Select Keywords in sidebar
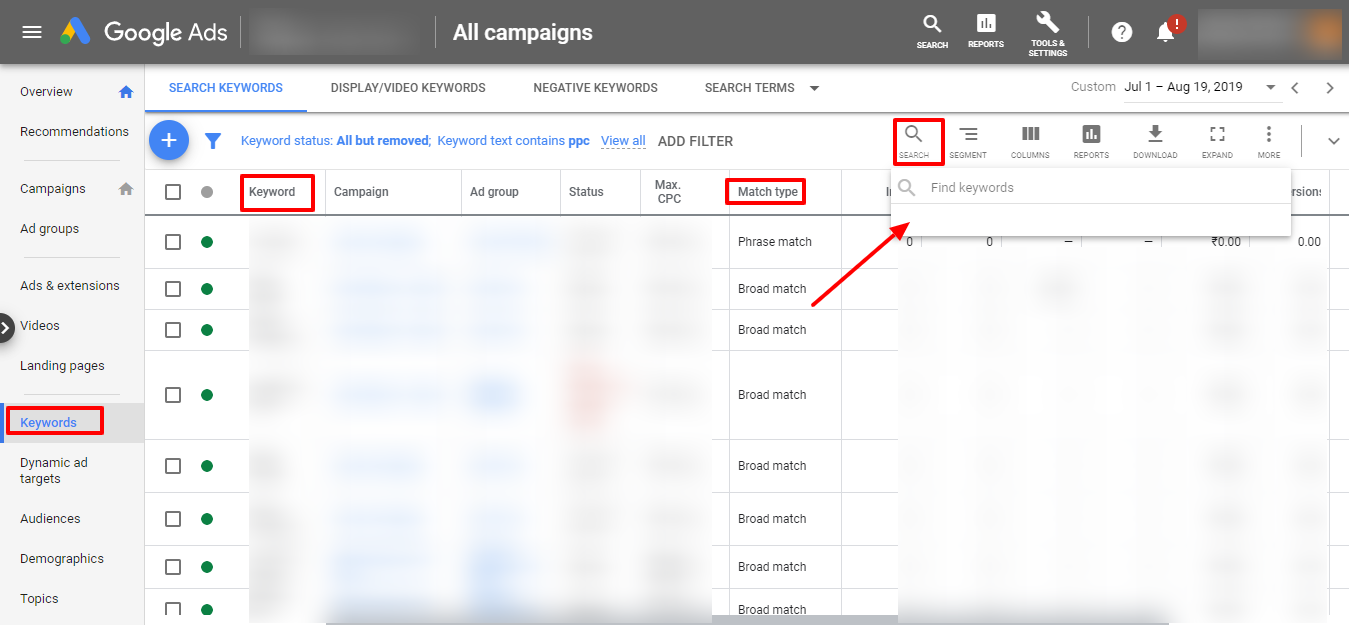This screenshot has height=625, width=1349. (48, 423)
